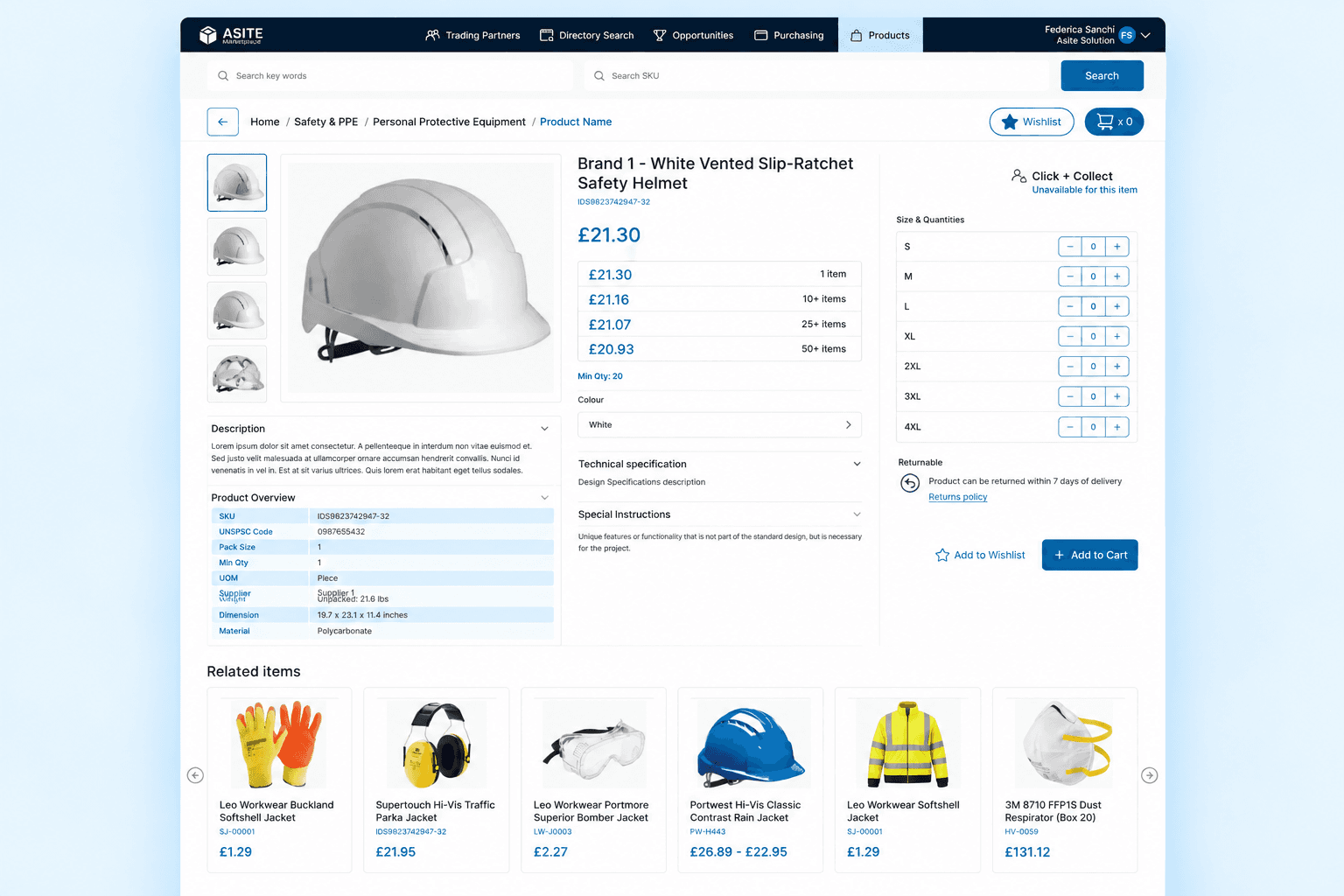Open the 3M 8710 FFP1S Dust Respirator card
Screen dimensions: 1344x896
point(1065,780)
